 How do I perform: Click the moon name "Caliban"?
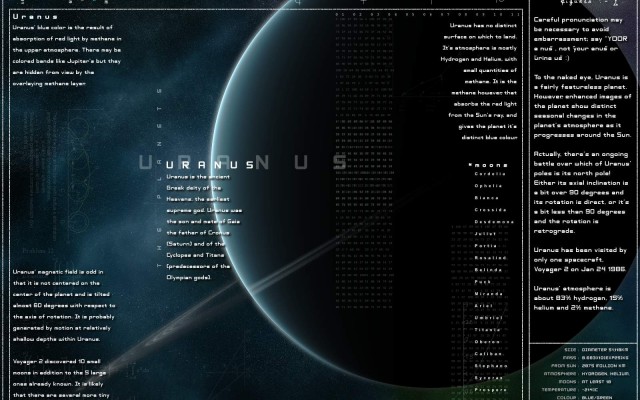click(489, 354)
